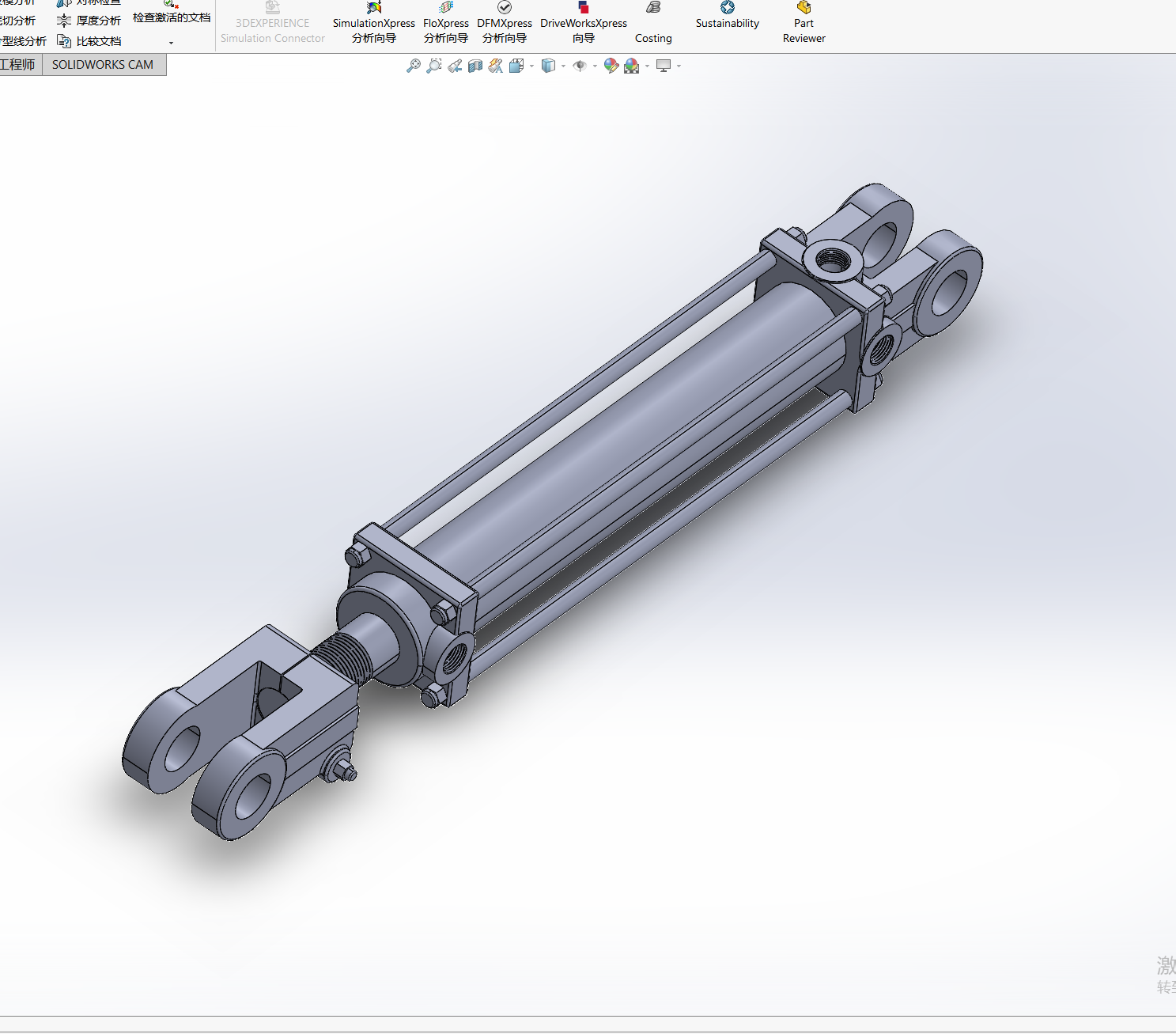This screenshot has height=1034, width=1176.
Task: Expand the View Orientation dropdown arrow
Action: pyautogui.click(x=531, y=66)
